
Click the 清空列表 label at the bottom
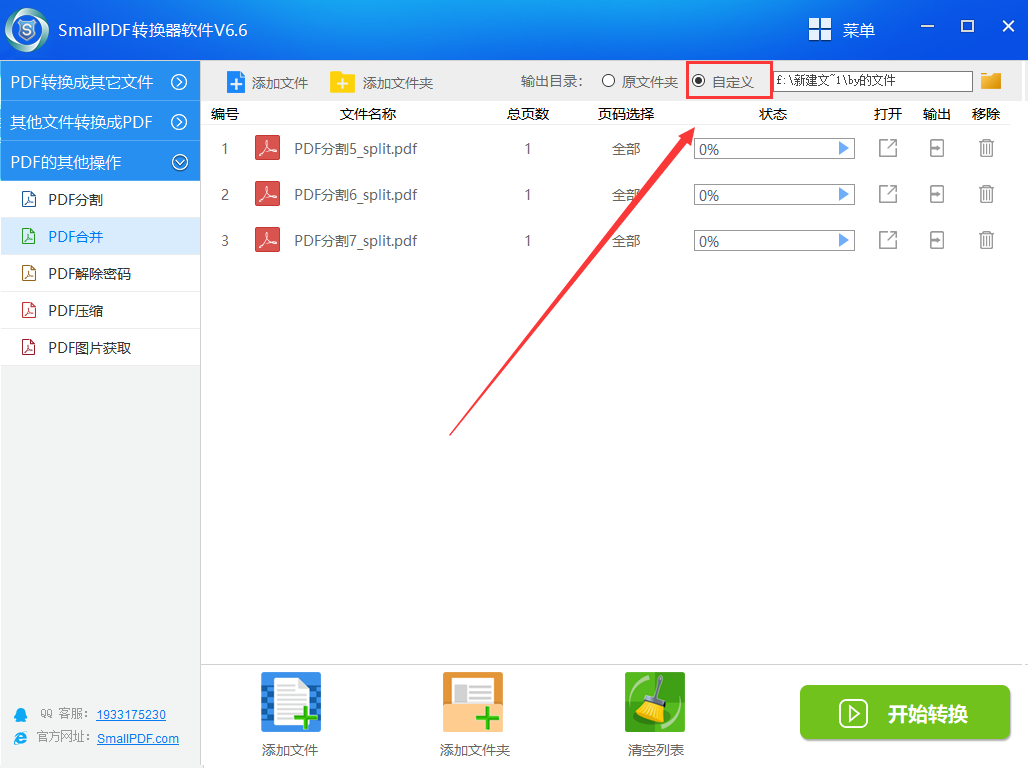click(x=656, y=750)
